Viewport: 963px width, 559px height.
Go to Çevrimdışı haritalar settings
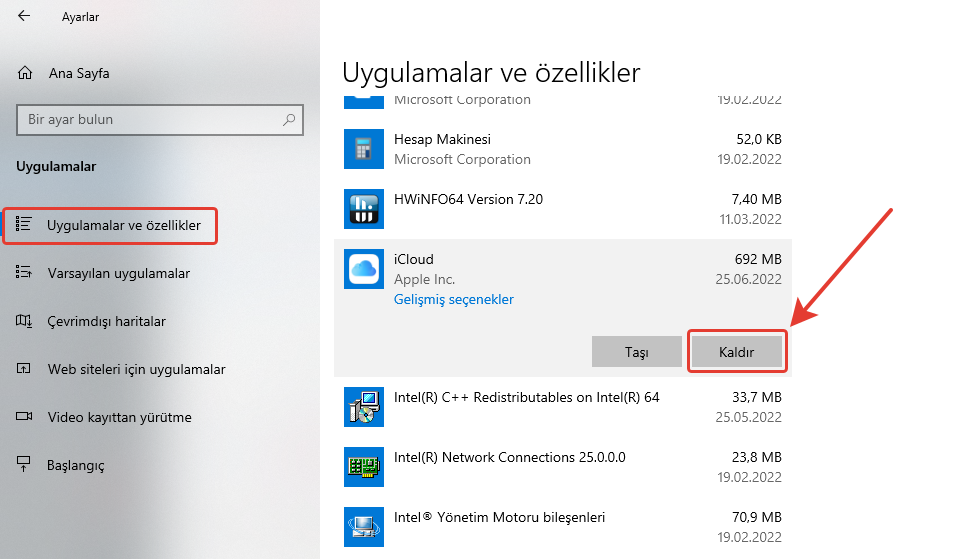(x=106, y=321)
